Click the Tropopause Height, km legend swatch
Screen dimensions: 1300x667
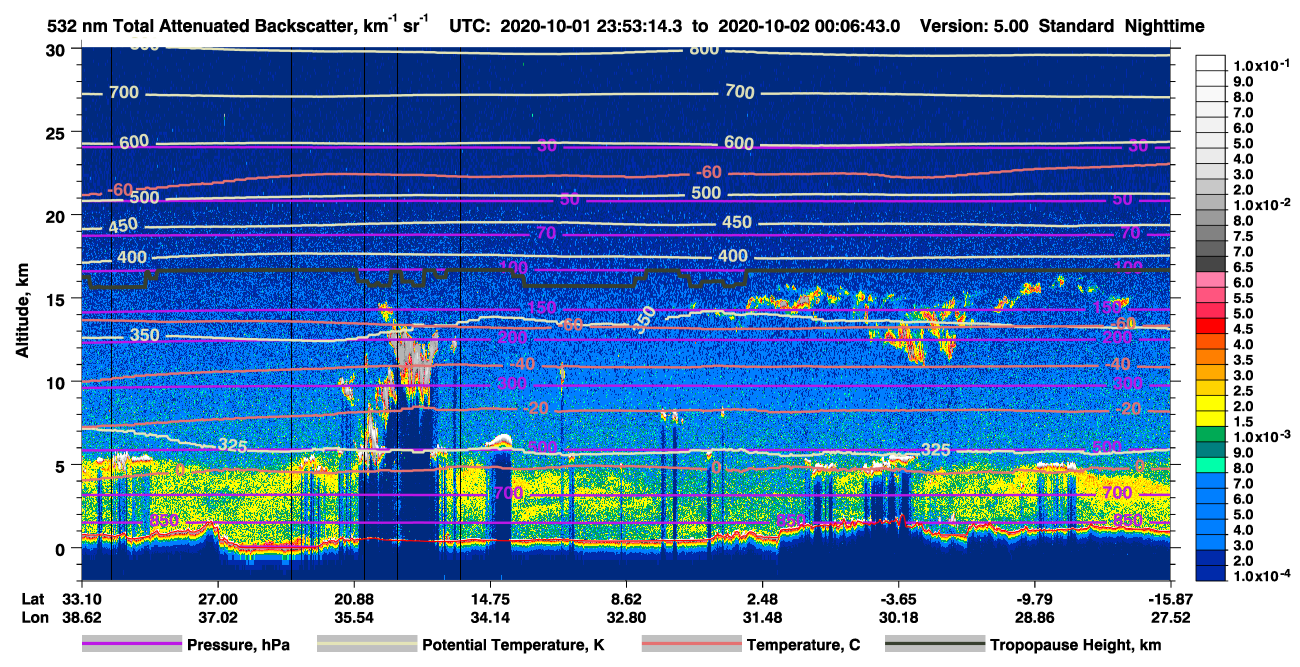pyautogui.click(x=935, y=645)
